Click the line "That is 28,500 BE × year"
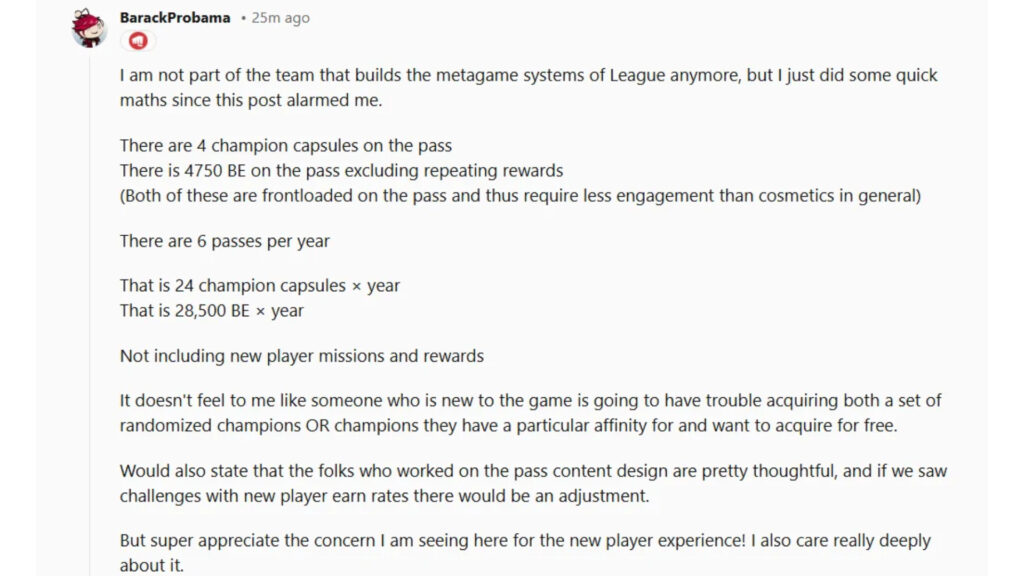Viewport: 1024px width, 576px height. 211,310
